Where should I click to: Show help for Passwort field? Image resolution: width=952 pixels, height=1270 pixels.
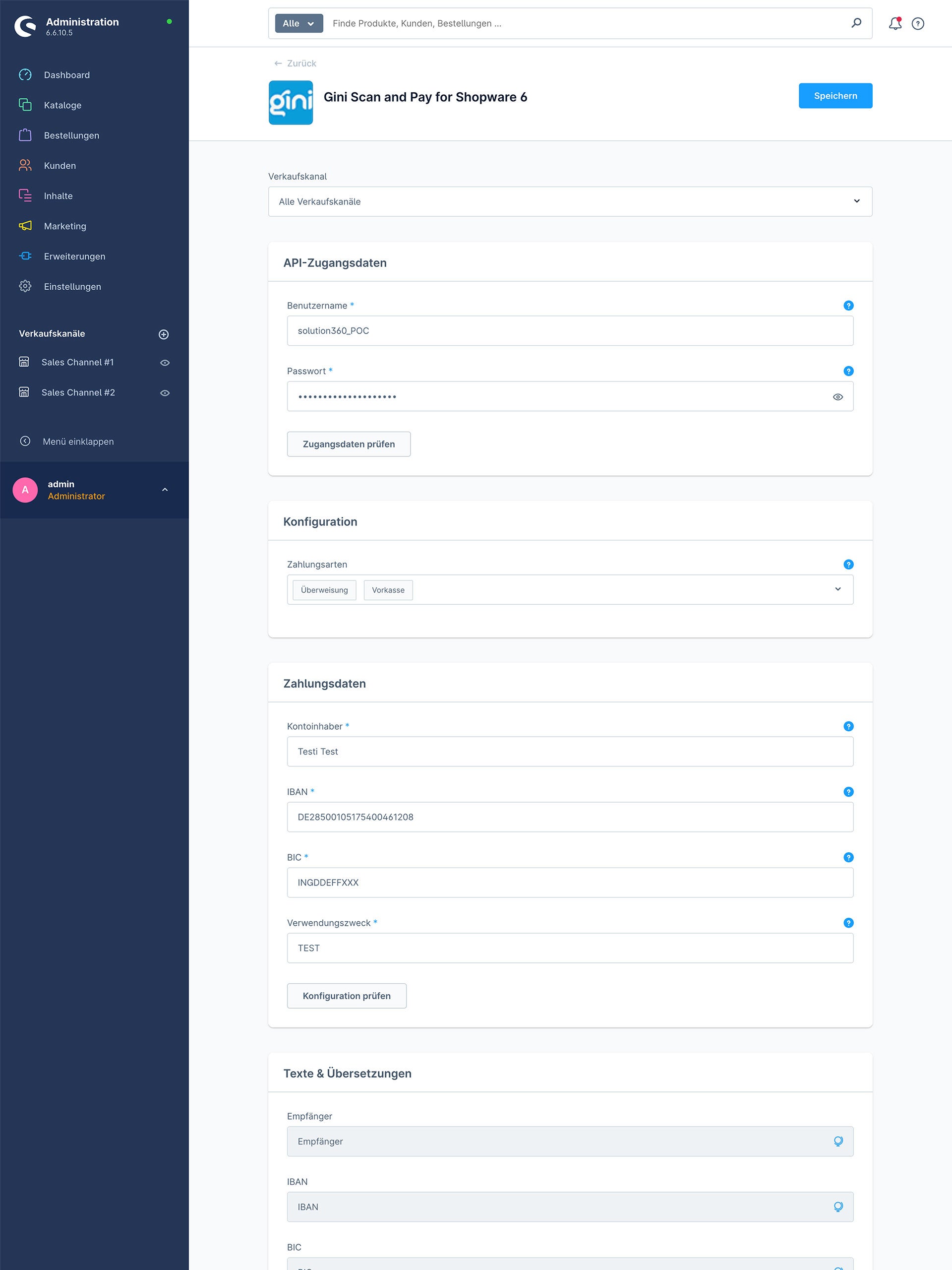coord(848,371)
